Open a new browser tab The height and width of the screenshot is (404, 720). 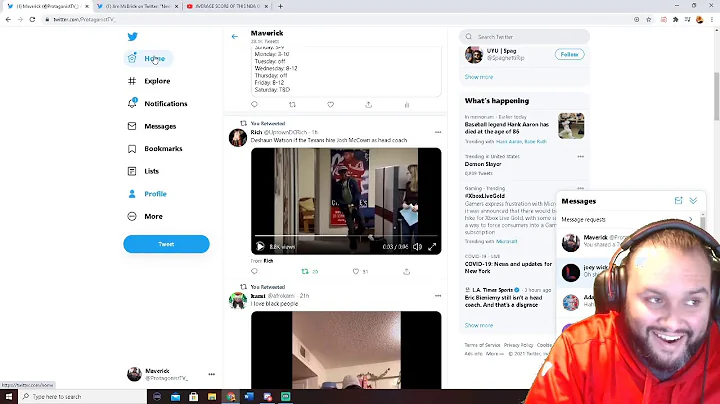280,6
